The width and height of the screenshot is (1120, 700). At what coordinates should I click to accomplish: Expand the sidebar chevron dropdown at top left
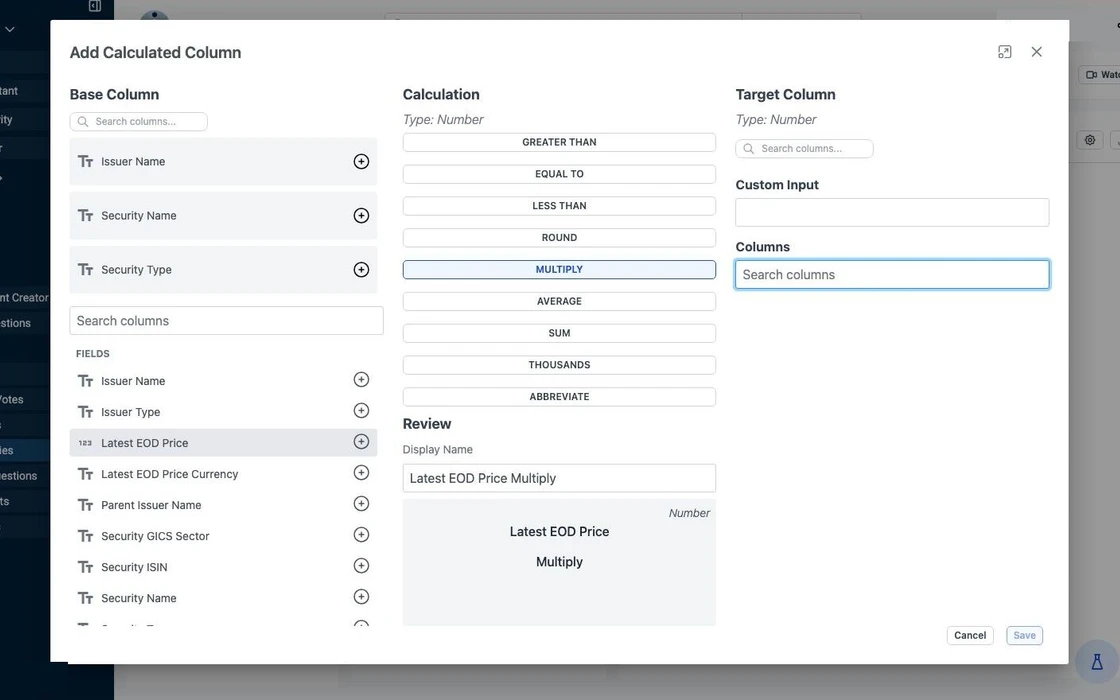point(9,29)
